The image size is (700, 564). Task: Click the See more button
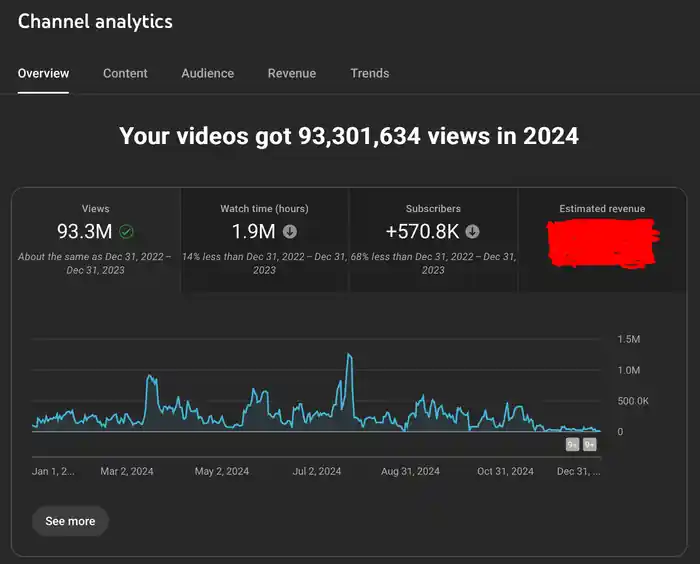coord(70,521)
